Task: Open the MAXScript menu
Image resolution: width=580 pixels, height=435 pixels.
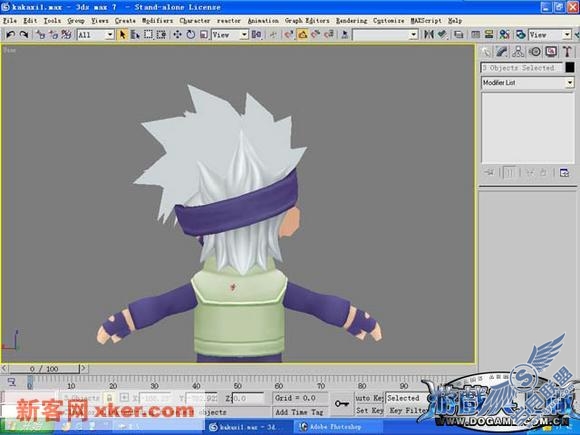Action: pyautogui.click(x=426, y=21)
